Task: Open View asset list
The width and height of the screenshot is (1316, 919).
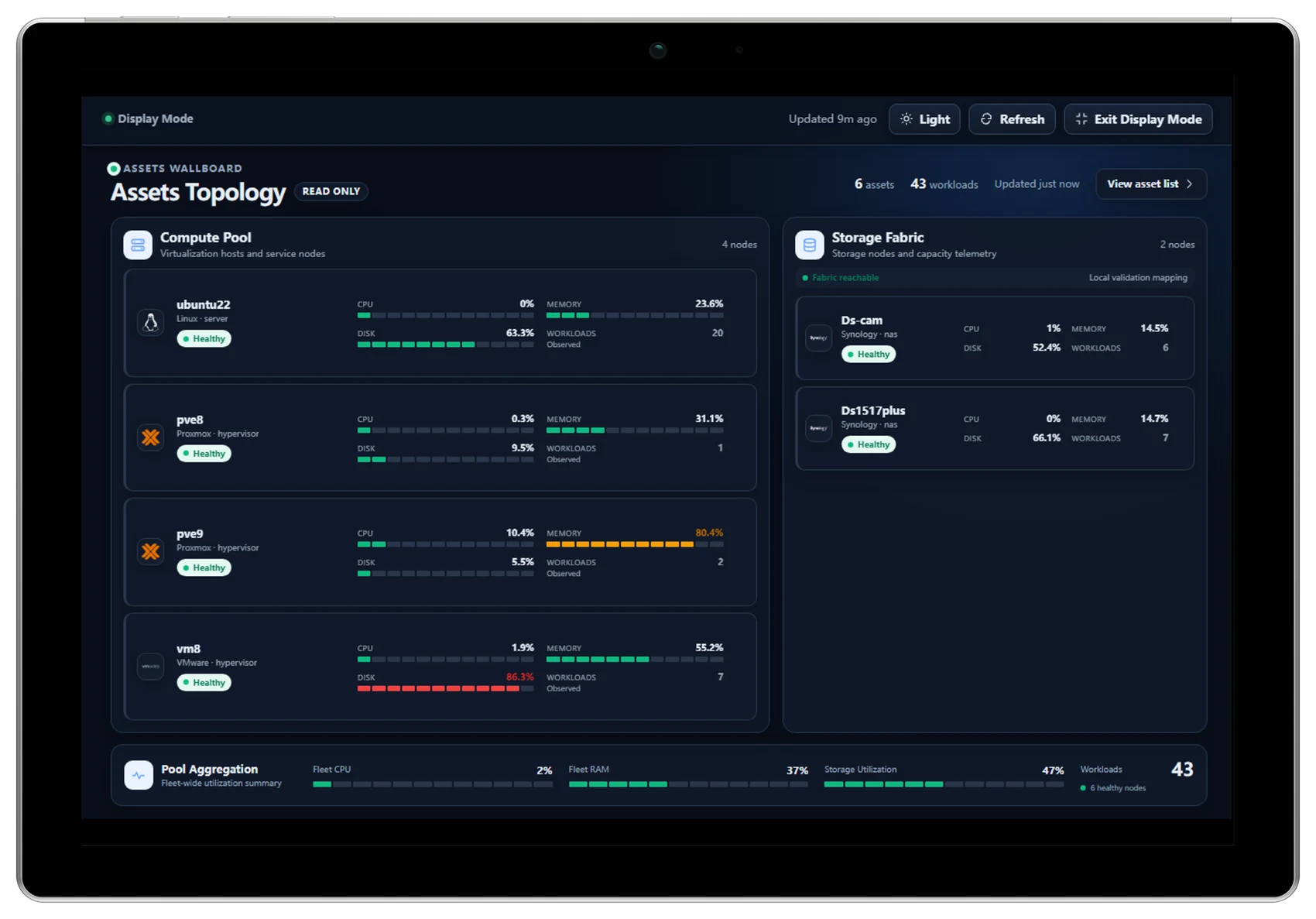Action: 1151,183
